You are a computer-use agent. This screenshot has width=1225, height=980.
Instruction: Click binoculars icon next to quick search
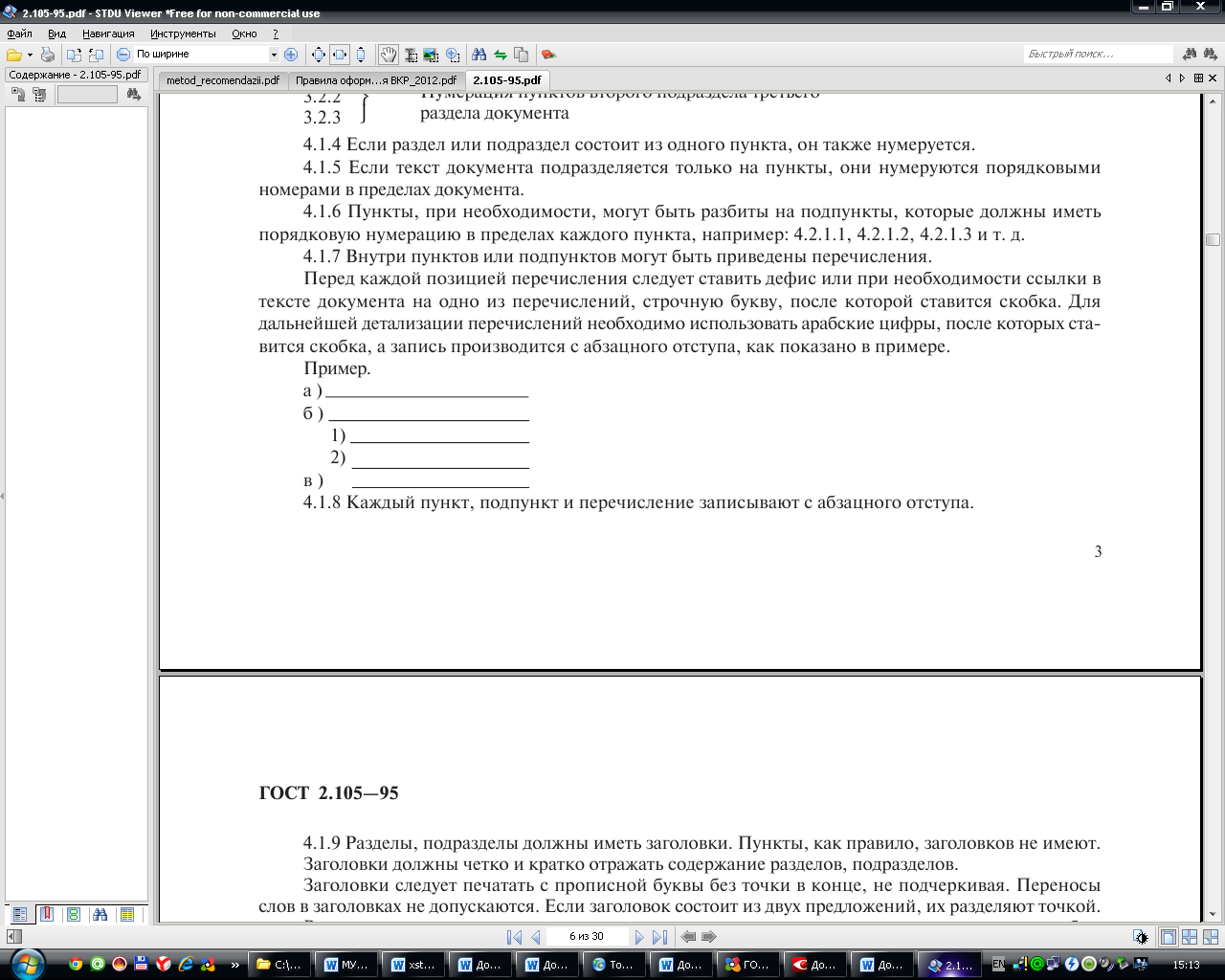pyautogui.click(x=1190, y=54)
